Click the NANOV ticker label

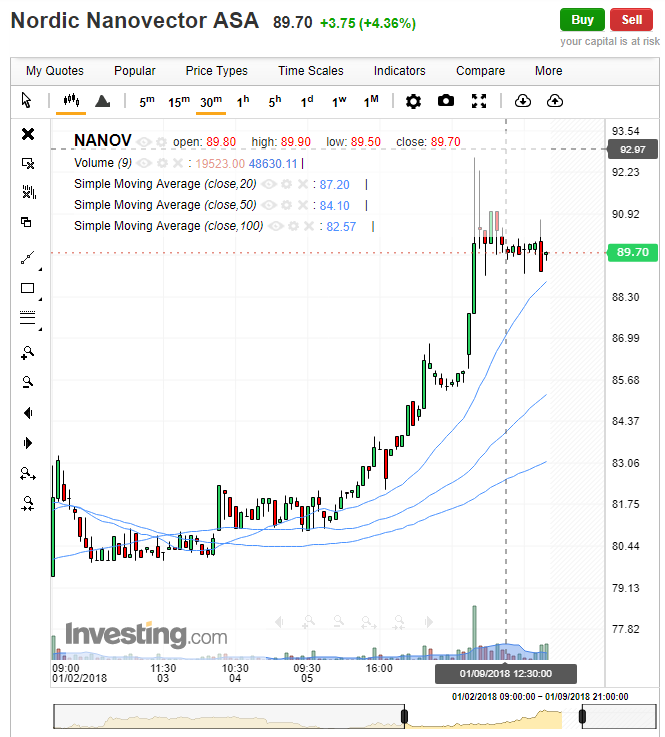tap(102, 141)
